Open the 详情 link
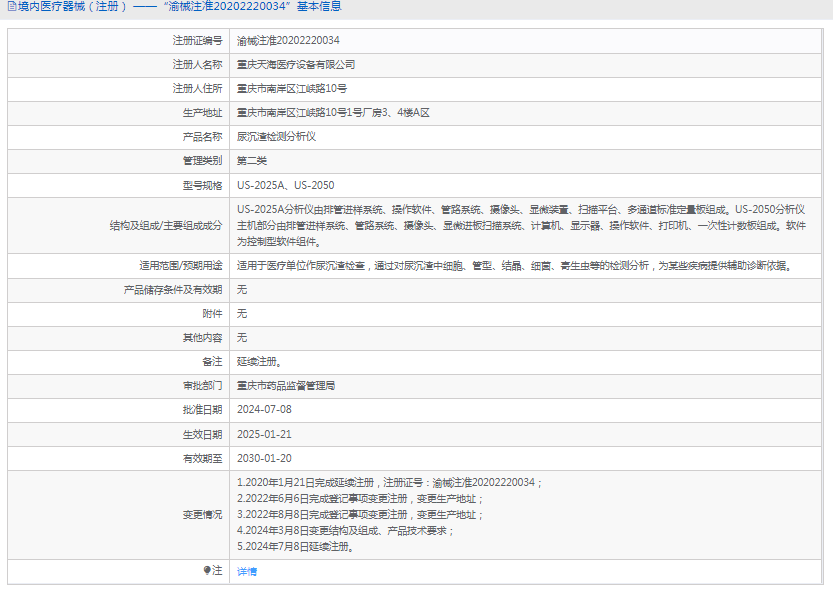Screen dimensions: 833x589 tap(247, 571)
